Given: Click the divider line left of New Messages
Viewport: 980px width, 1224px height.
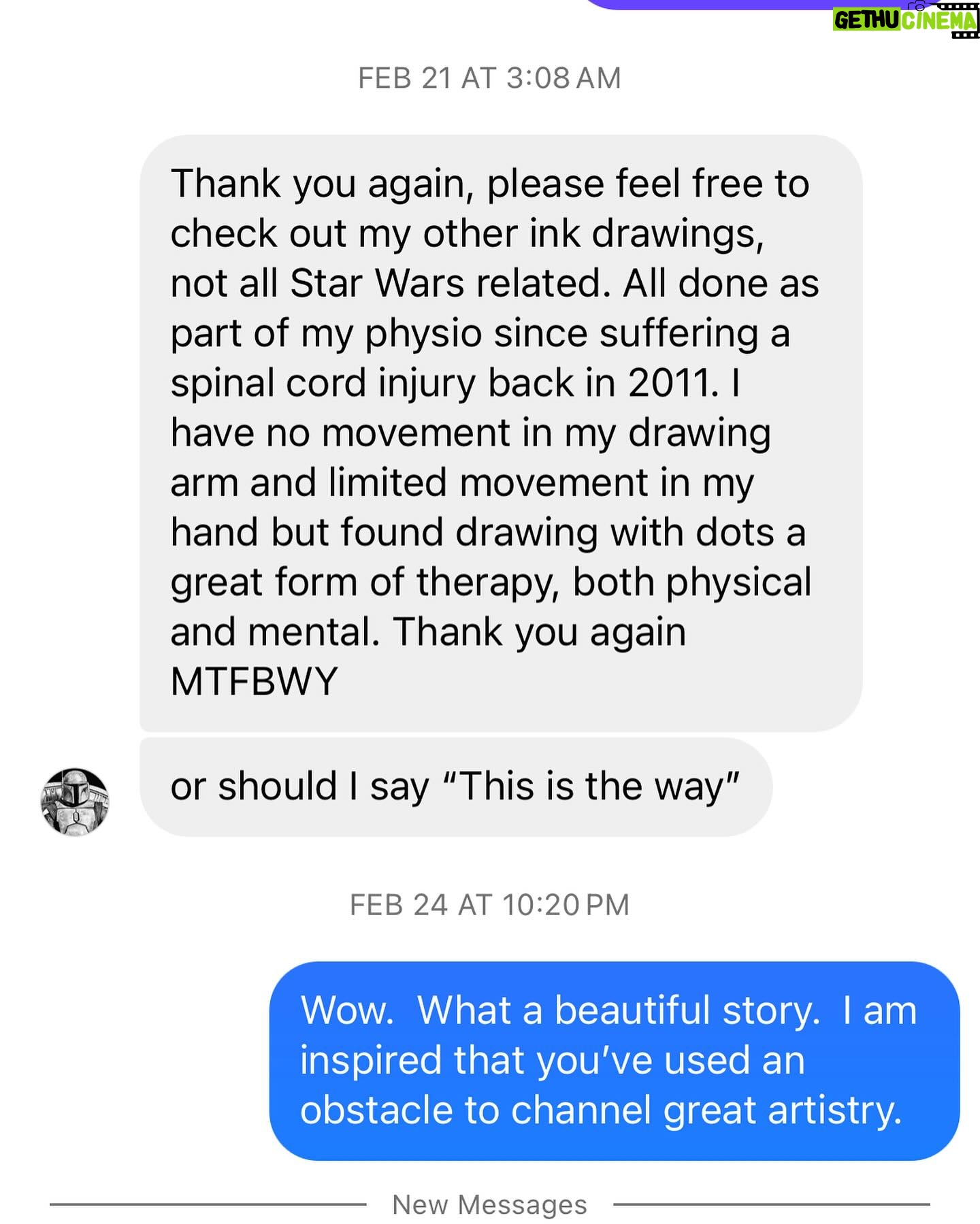Looking at the screenshot, I should tap(208, 1204).
